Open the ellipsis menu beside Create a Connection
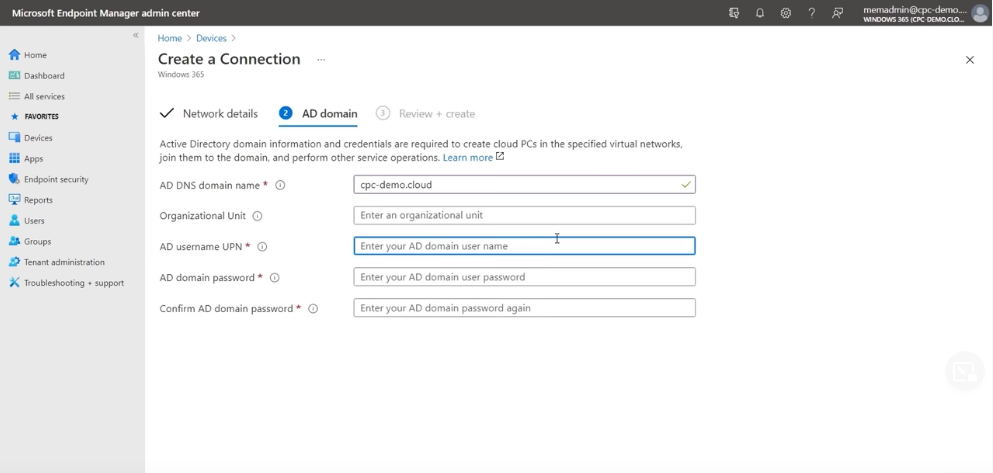Viewport: 993px width, 473px height. (321, 60)
